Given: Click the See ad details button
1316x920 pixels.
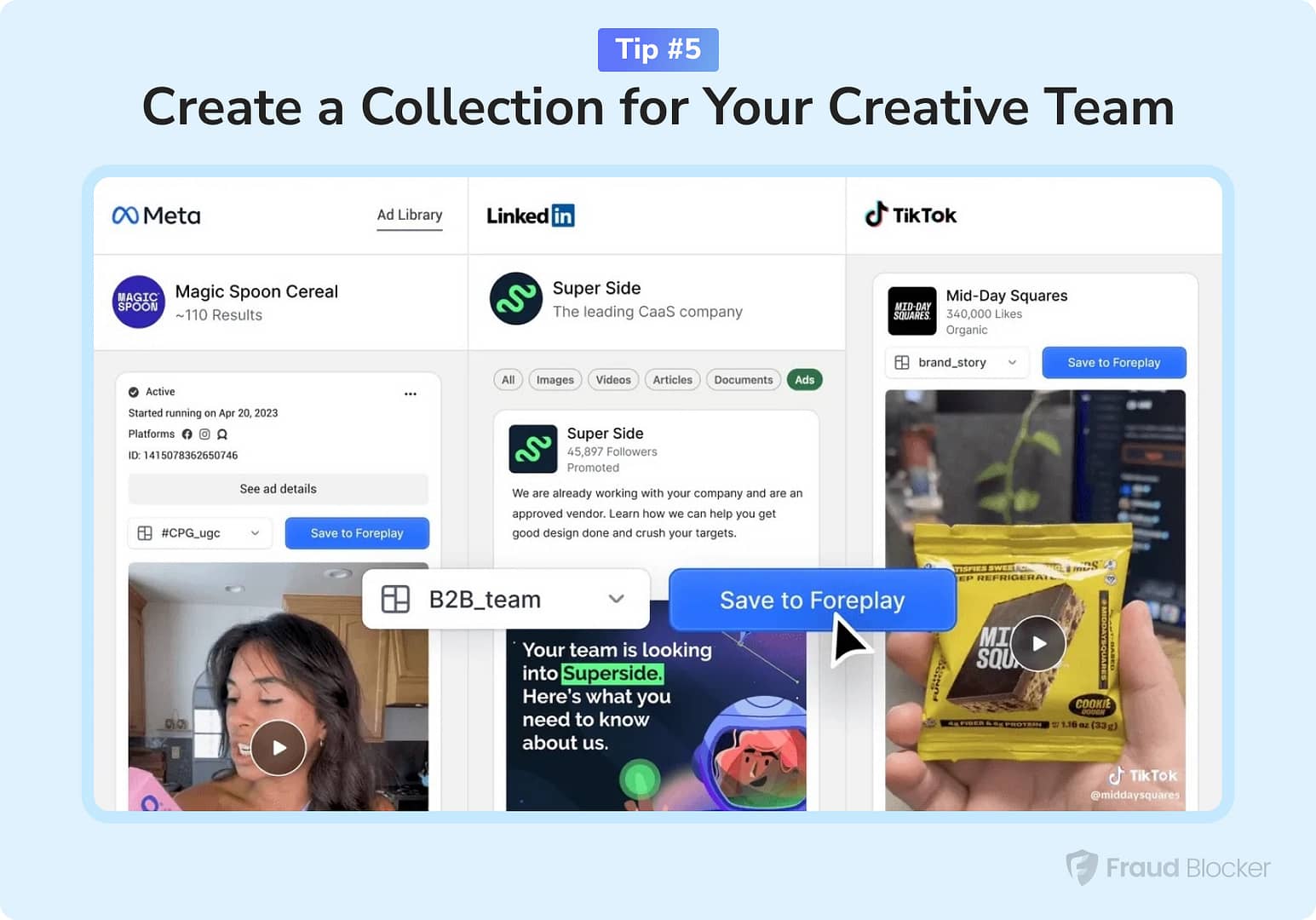Looking at the screenshot, I should (x=278, y=489).
